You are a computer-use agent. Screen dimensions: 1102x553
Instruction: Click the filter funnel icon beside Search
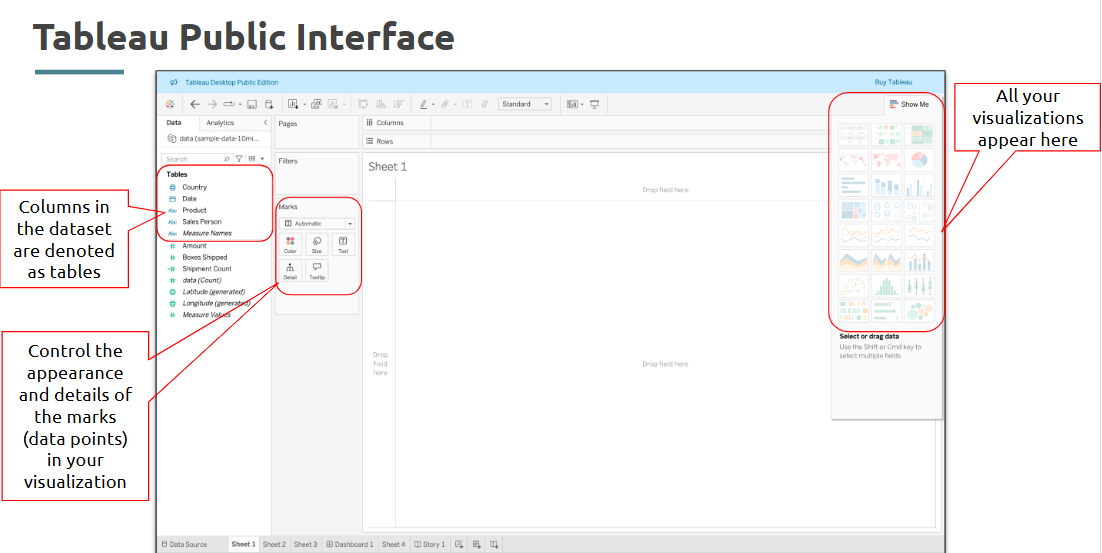(x=239, y=159)
